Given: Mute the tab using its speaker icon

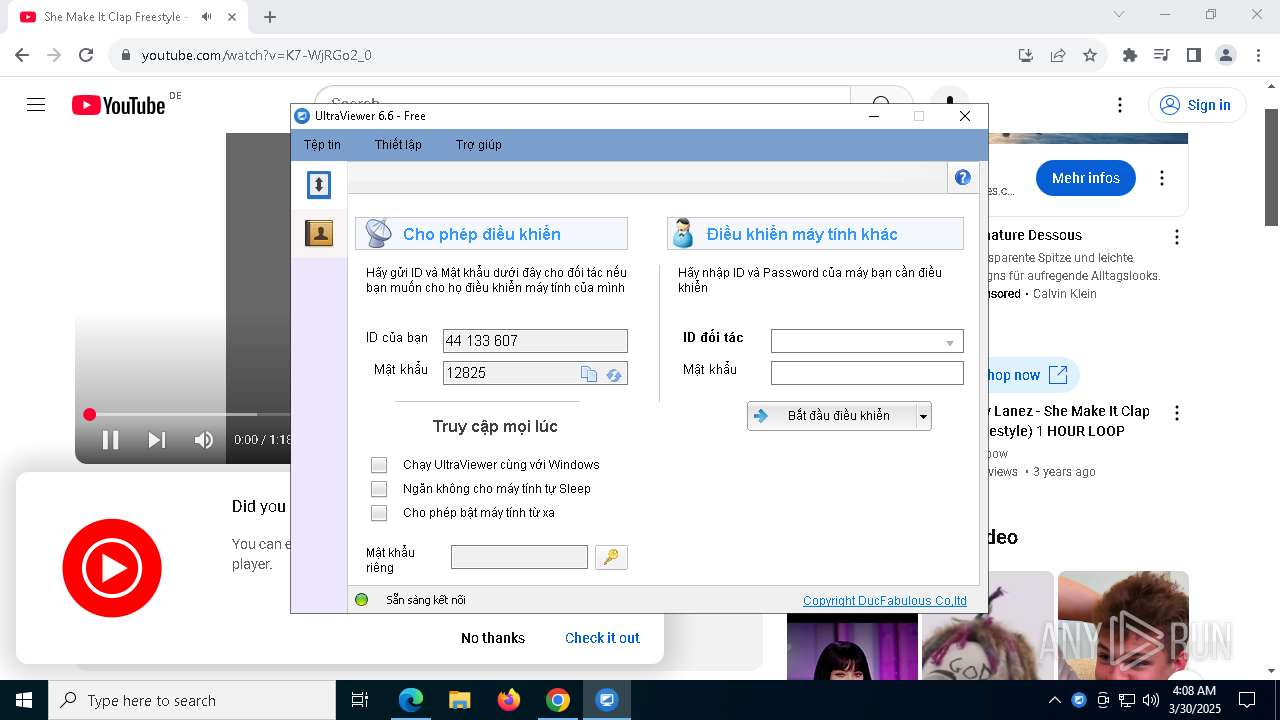Looking at the screenshot, I should point(207,17).
